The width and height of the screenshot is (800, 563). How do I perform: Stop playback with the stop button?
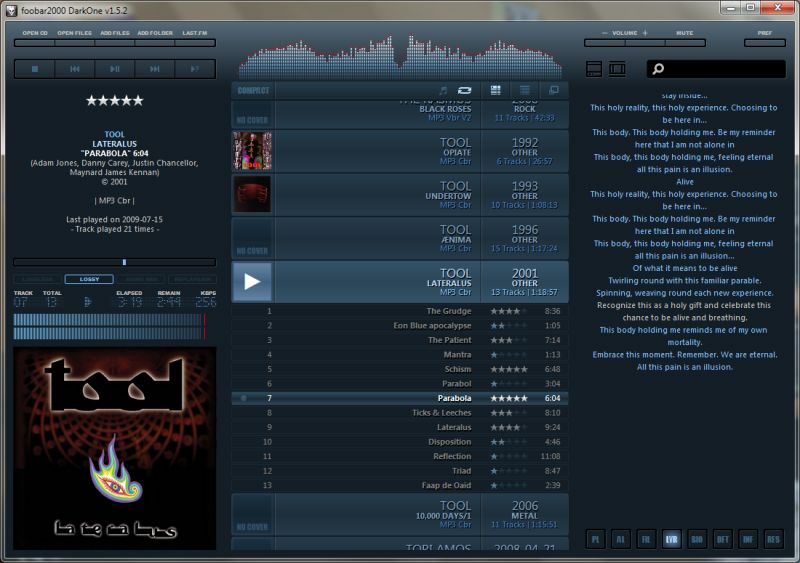click(35, 69)
